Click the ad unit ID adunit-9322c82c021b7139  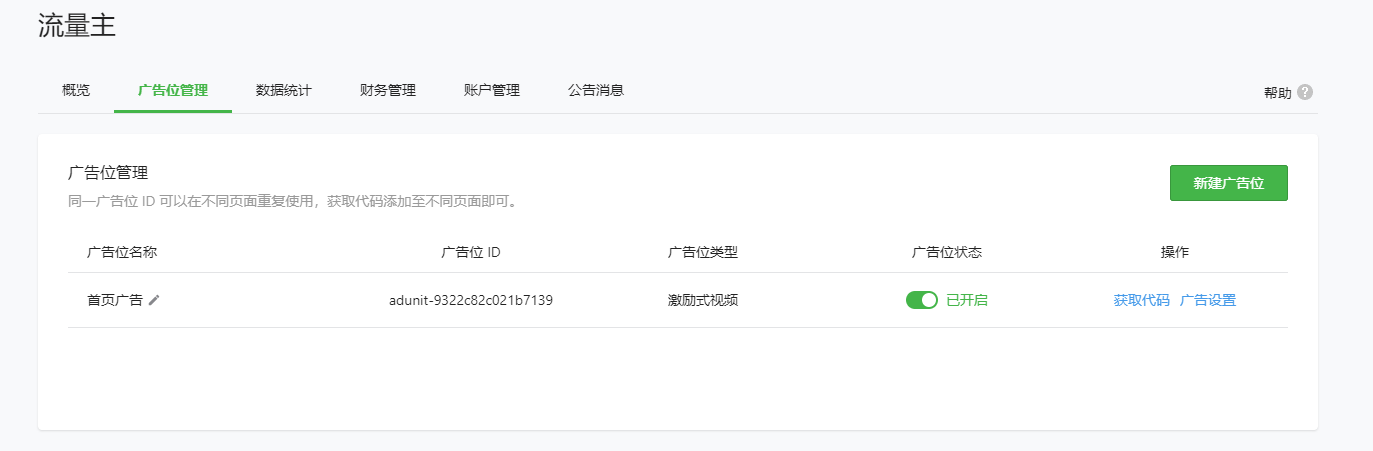471,300
